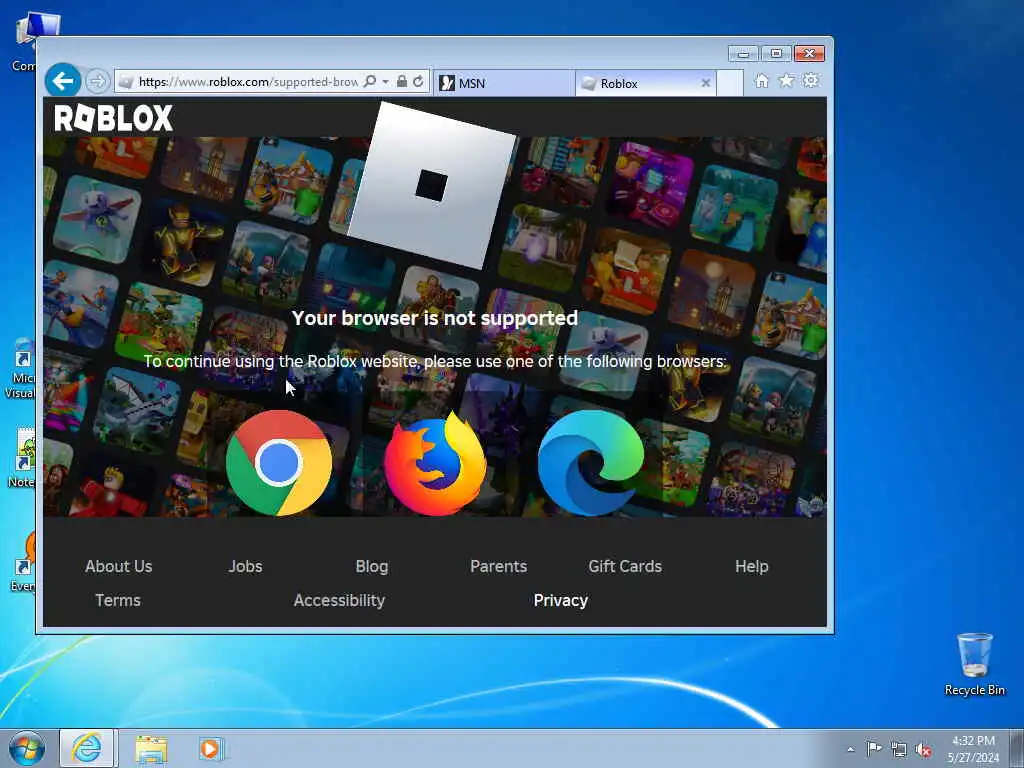Click the Microsoft Edge browser icon
Image resolution: width=1024 pixels, height=768 pixels.
(x=590, y=463)
